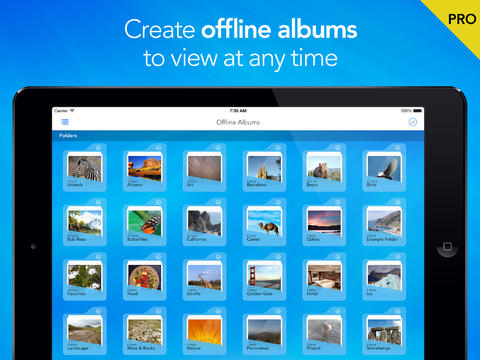Click the Wi-Fi icon next to Carrier
The image size is (480, 360).
point(72,110)
